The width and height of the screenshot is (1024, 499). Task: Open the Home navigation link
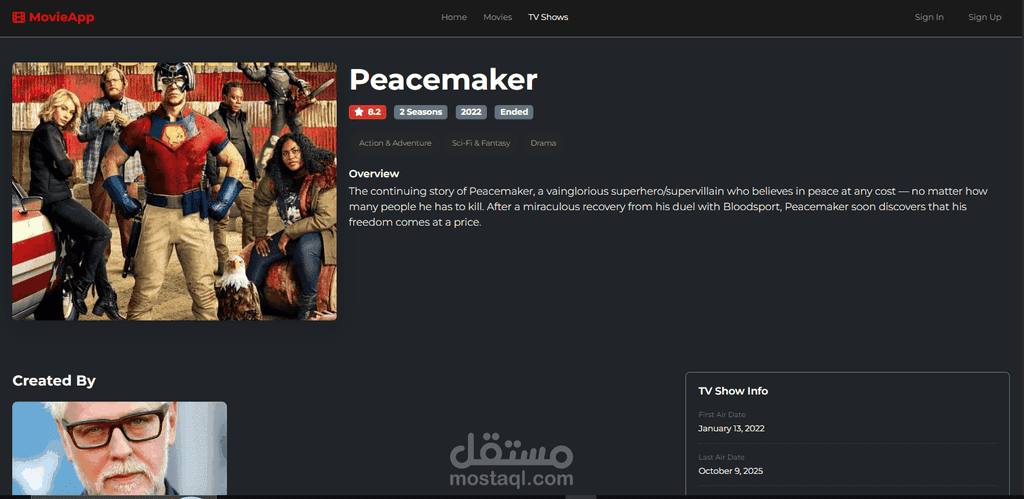pyautogui.click(x=454, y=17)
